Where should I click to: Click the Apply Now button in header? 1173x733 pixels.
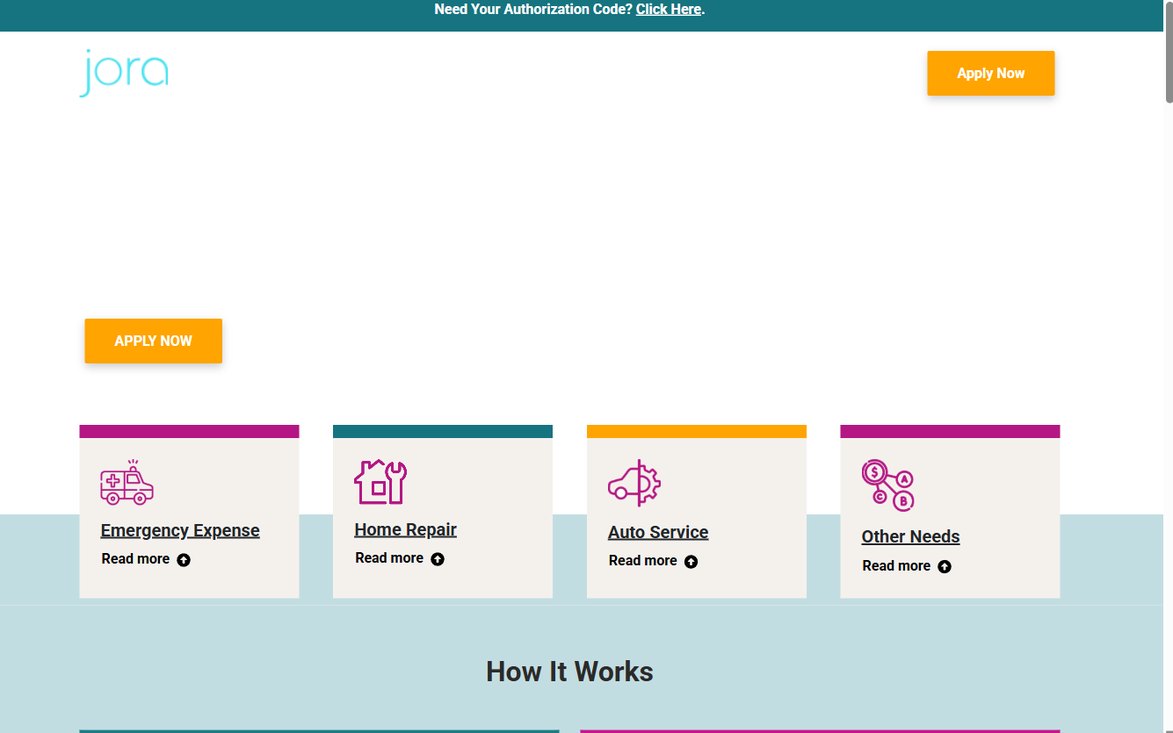point(990,73)
